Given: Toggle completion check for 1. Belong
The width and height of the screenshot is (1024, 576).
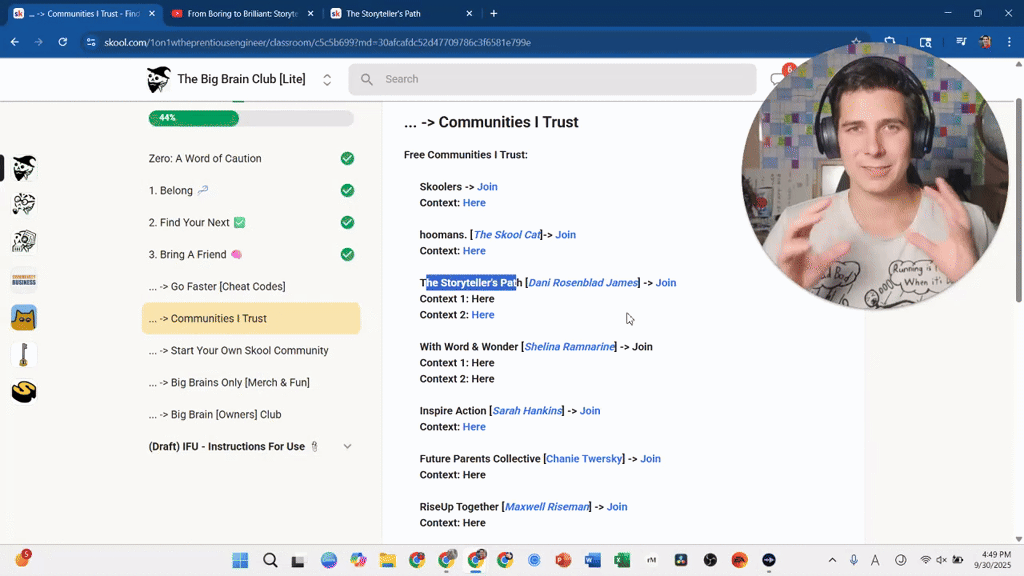Looking at the screenshot, I should click(x=347, y=190).
